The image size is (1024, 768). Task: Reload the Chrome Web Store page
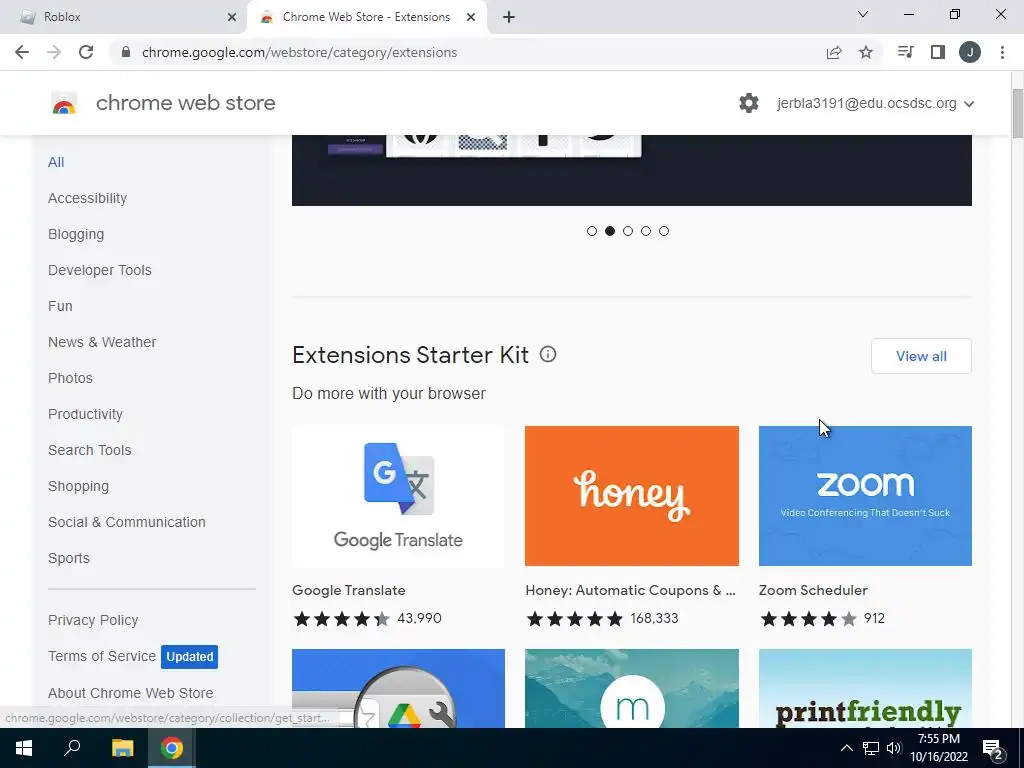coord(86,52)
